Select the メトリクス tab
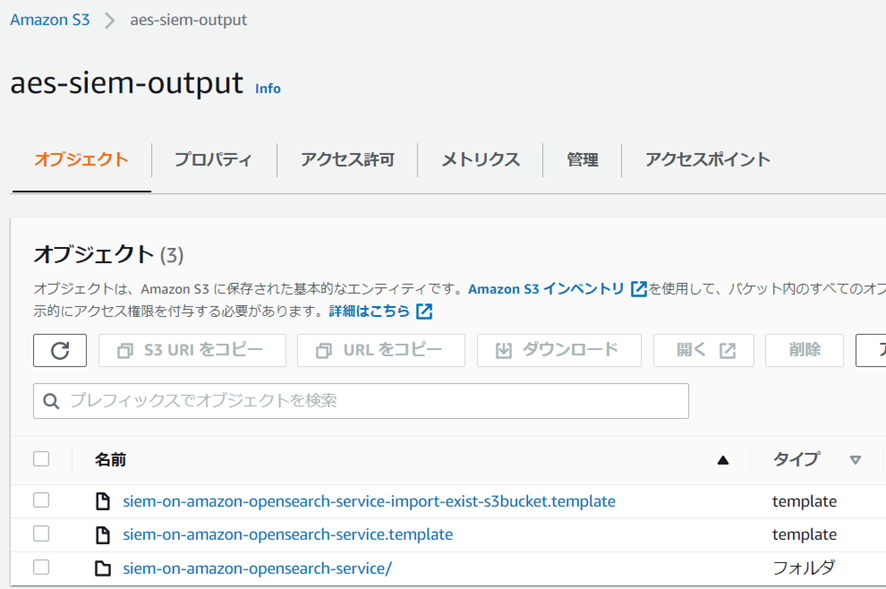Image resolution: width=886 pixels, height=589 pixels. tap(480, 159)
